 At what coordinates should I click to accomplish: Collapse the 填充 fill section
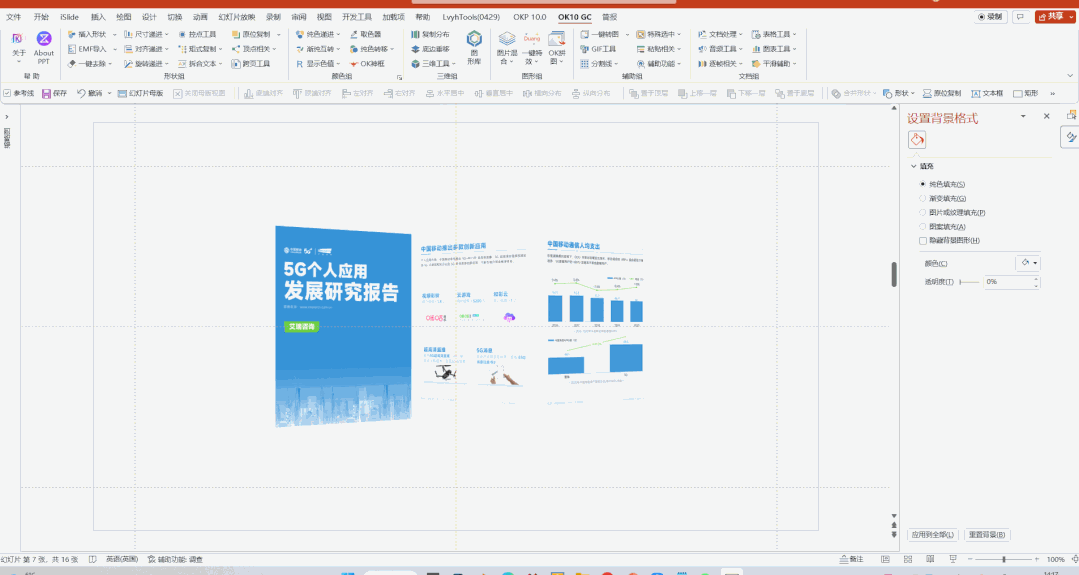914,166
